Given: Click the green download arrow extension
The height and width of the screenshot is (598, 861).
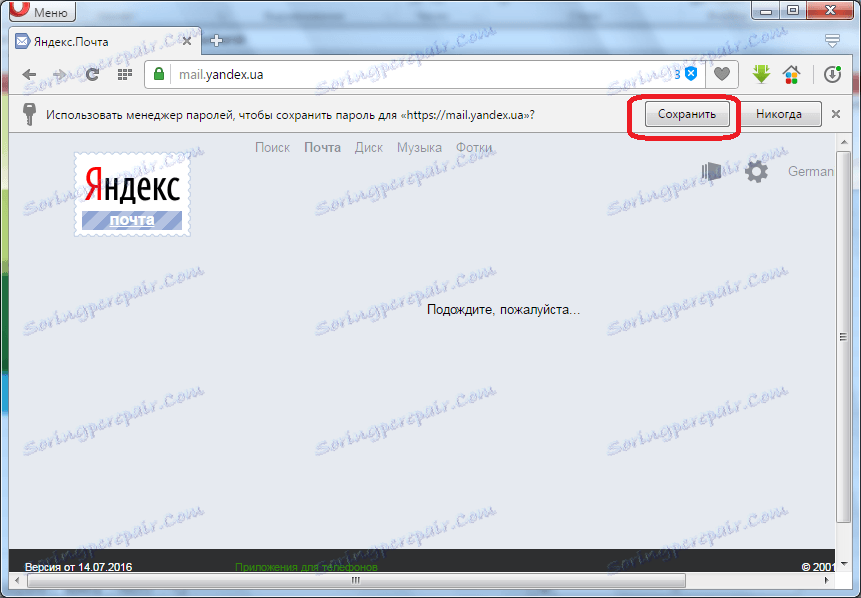Looking at the screenshot, I should tap(762, 74).
